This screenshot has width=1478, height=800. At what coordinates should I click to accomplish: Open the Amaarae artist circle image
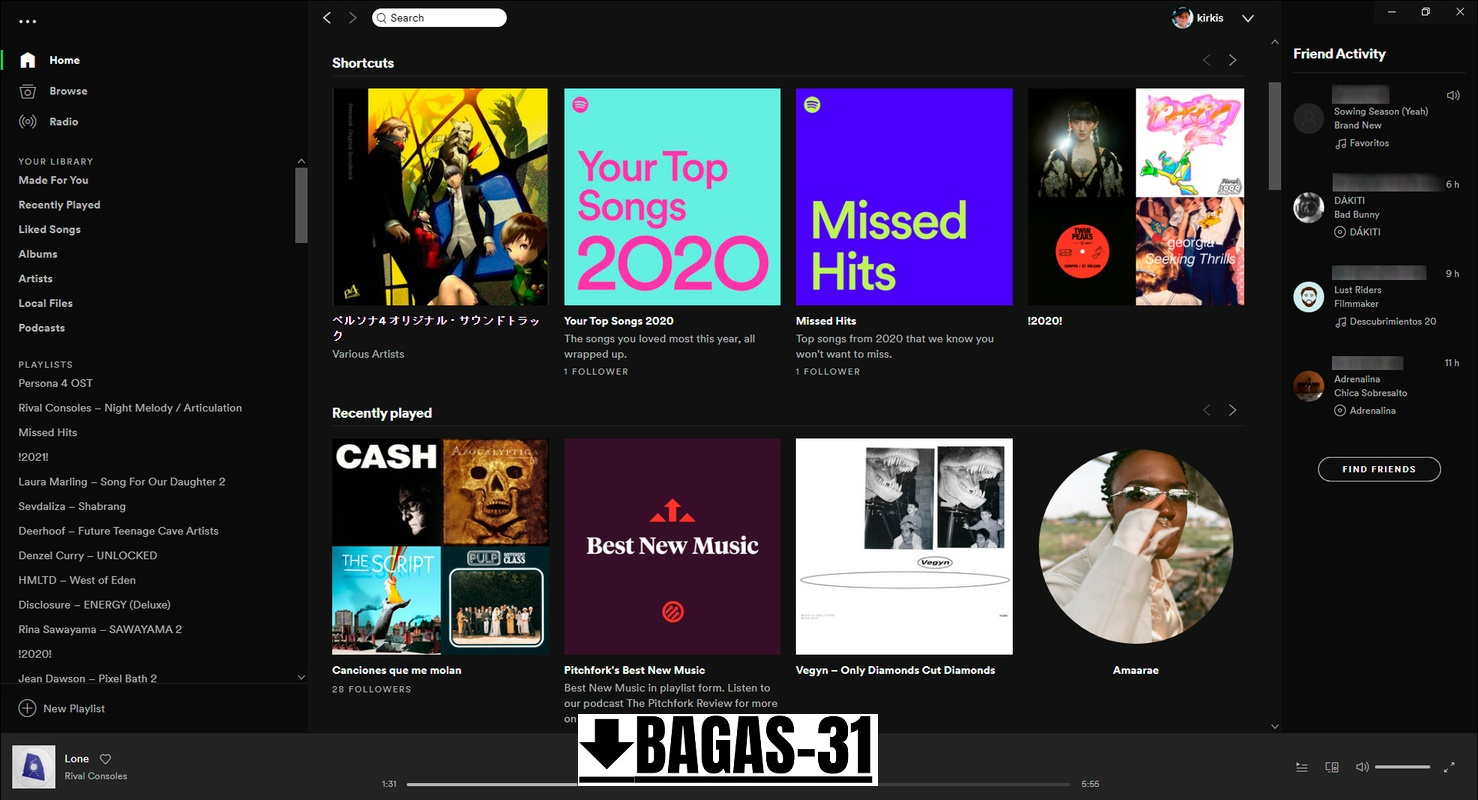(1136, 547)
